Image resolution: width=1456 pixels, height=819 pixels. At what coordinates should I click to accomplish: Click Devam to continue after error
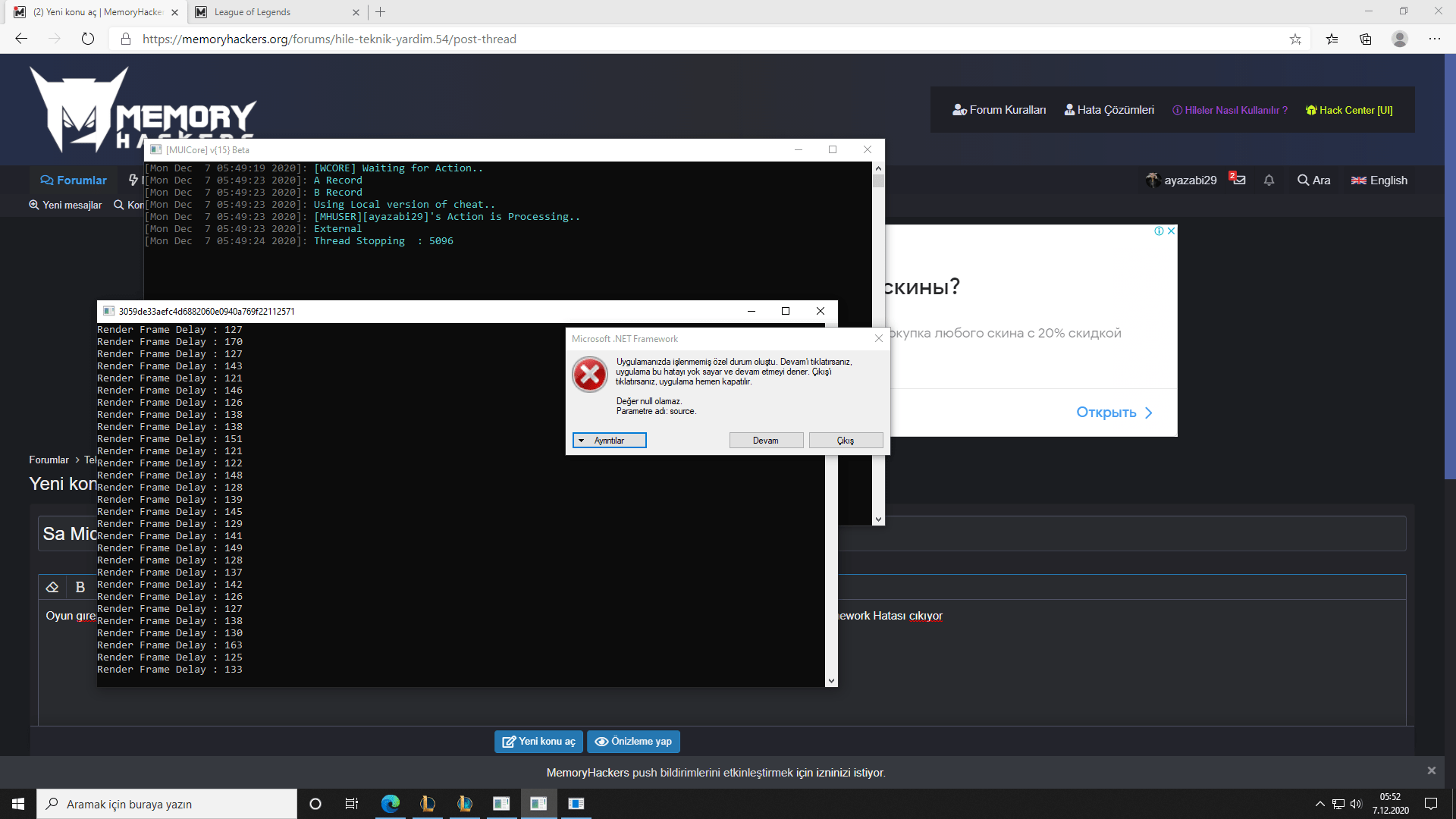(x=766, y=441)
